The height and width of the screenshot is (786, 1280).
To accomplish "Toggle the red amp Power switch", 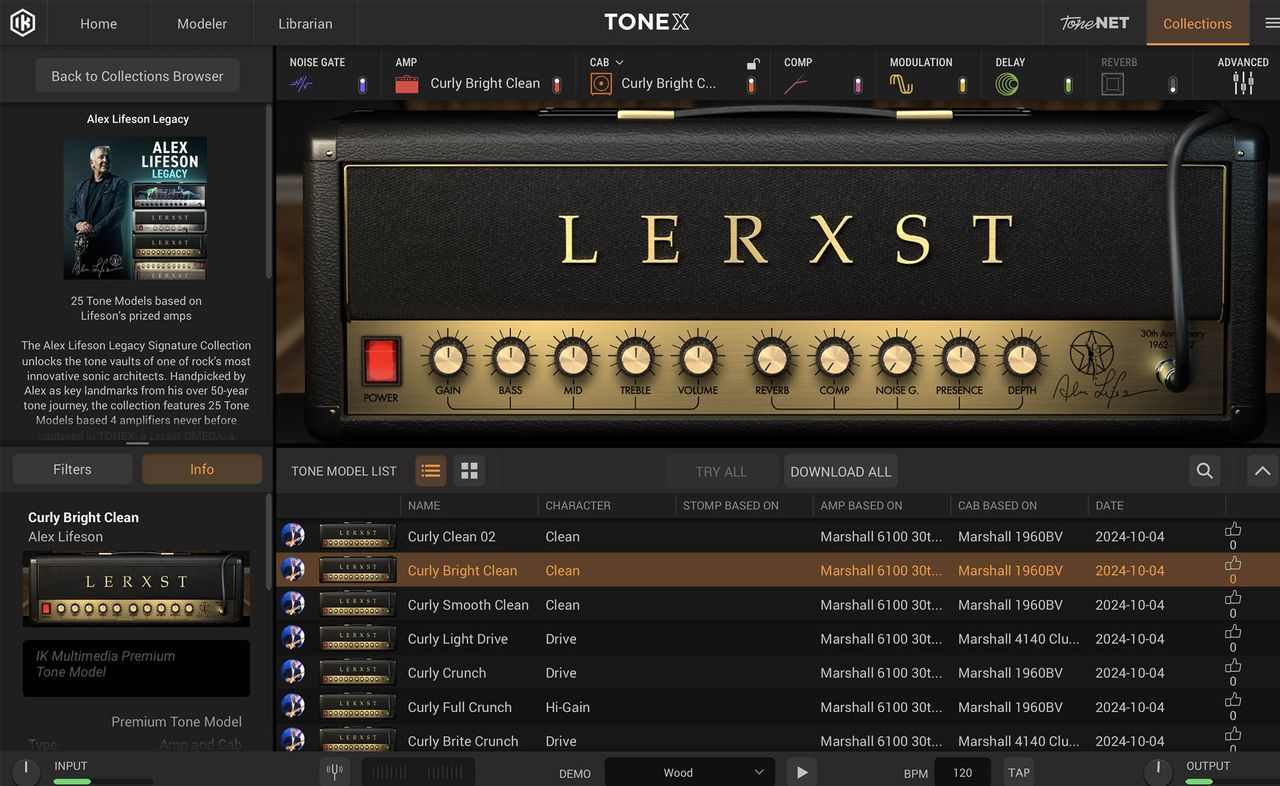I will 381,362.
